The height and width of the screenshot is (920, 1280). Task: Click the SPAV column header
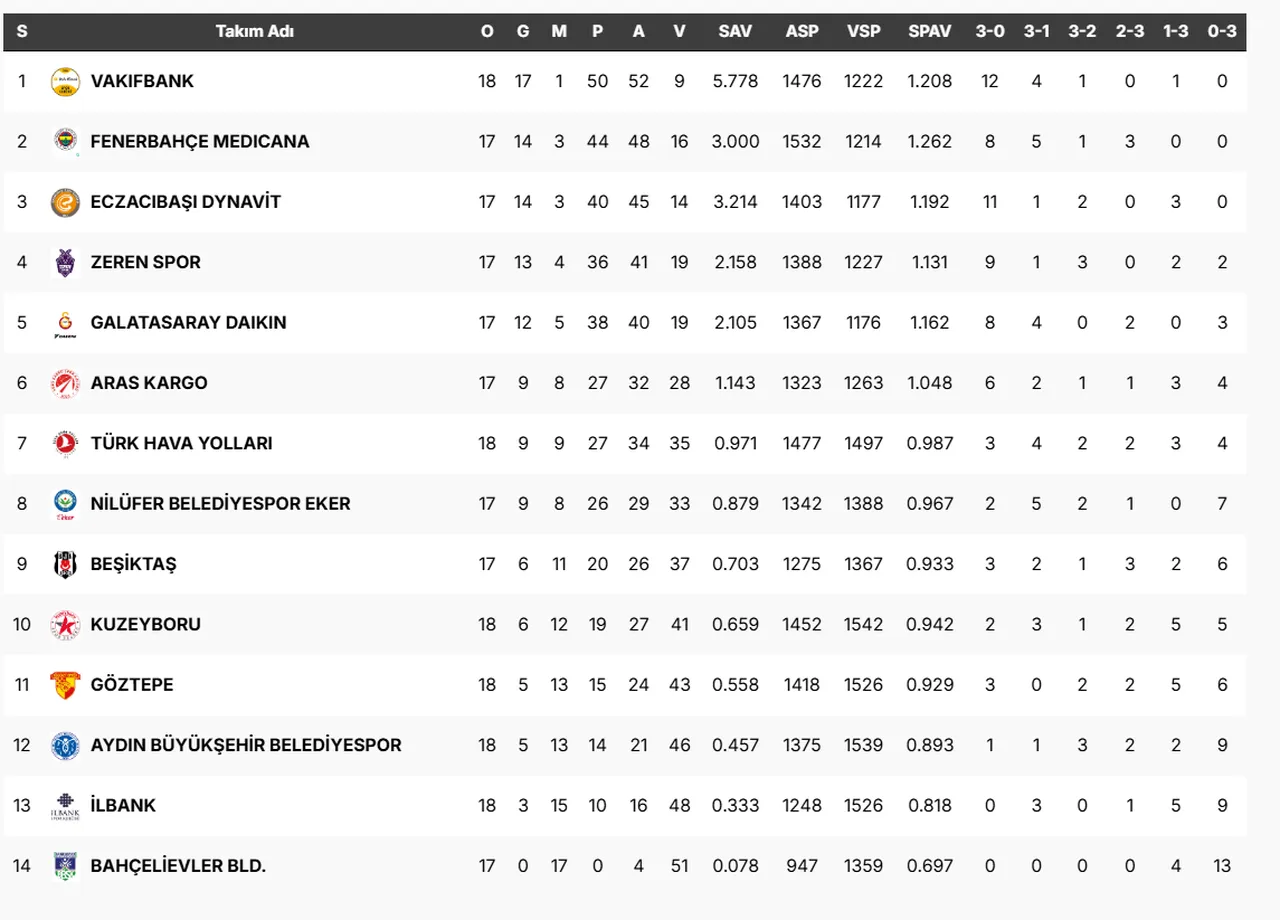929,31
